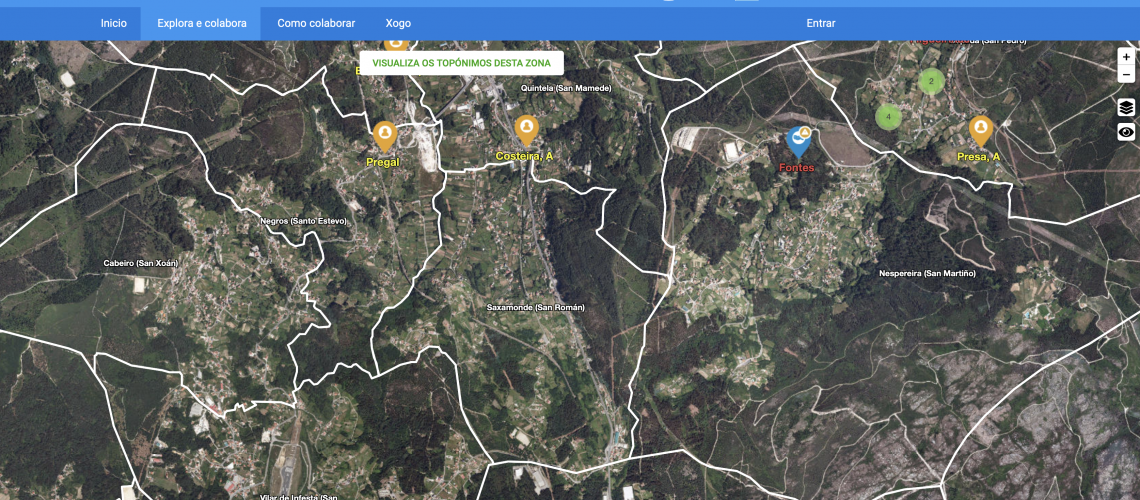Click Visualiza os topónimos desta zona button
This screenshot has height=500, width=1140.
click(x=462, y=63)
